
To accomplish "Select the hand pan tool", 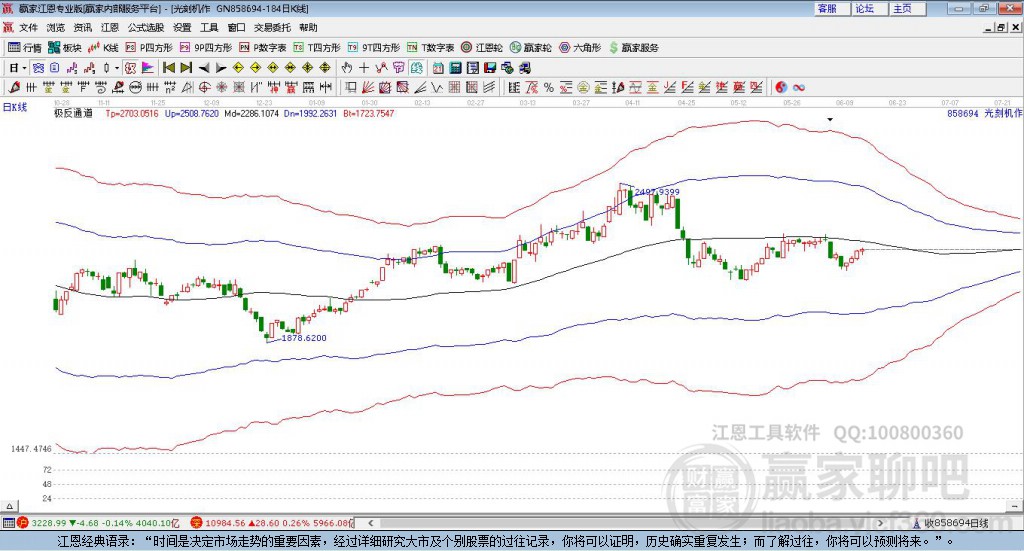I will click(x=347, y=68).
